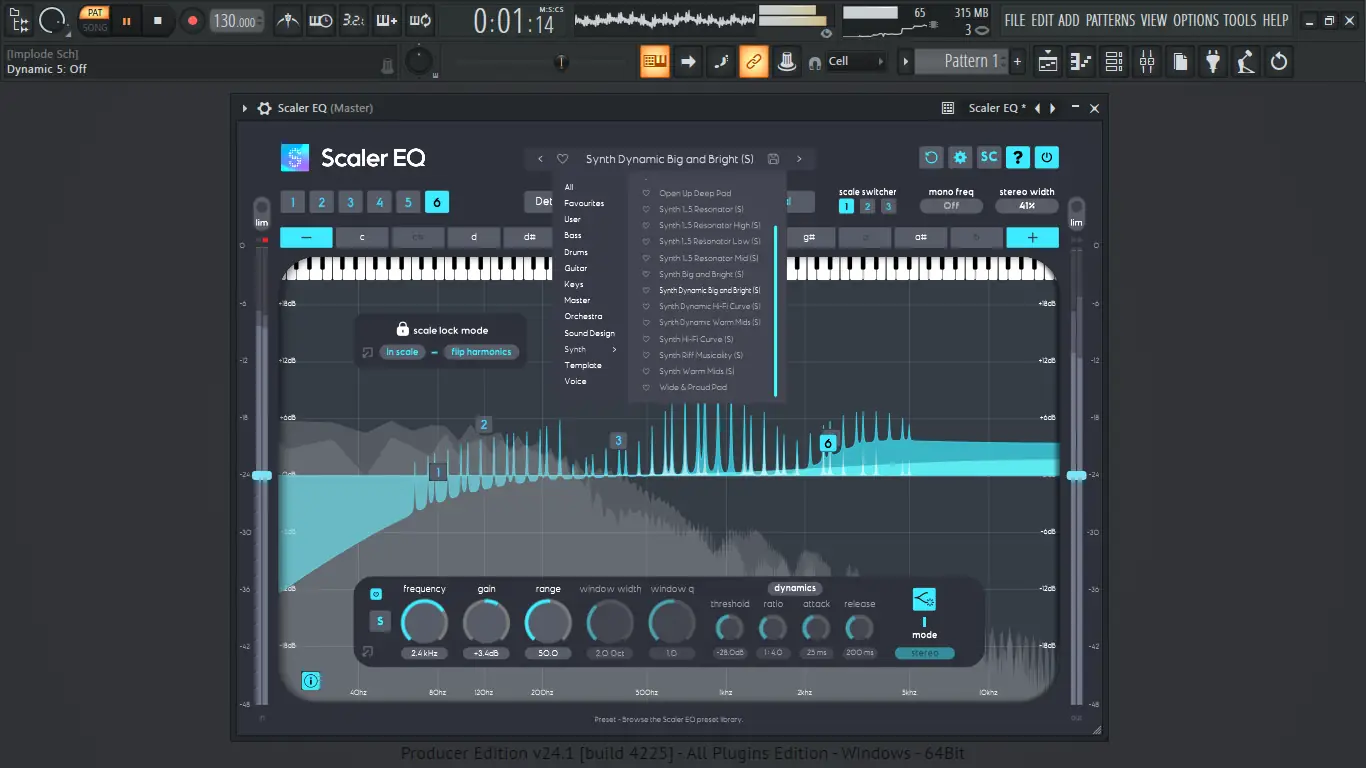Open the FL Studio playlist view icon
This screenshot has width=1366, height=768.
point(1048,62)
